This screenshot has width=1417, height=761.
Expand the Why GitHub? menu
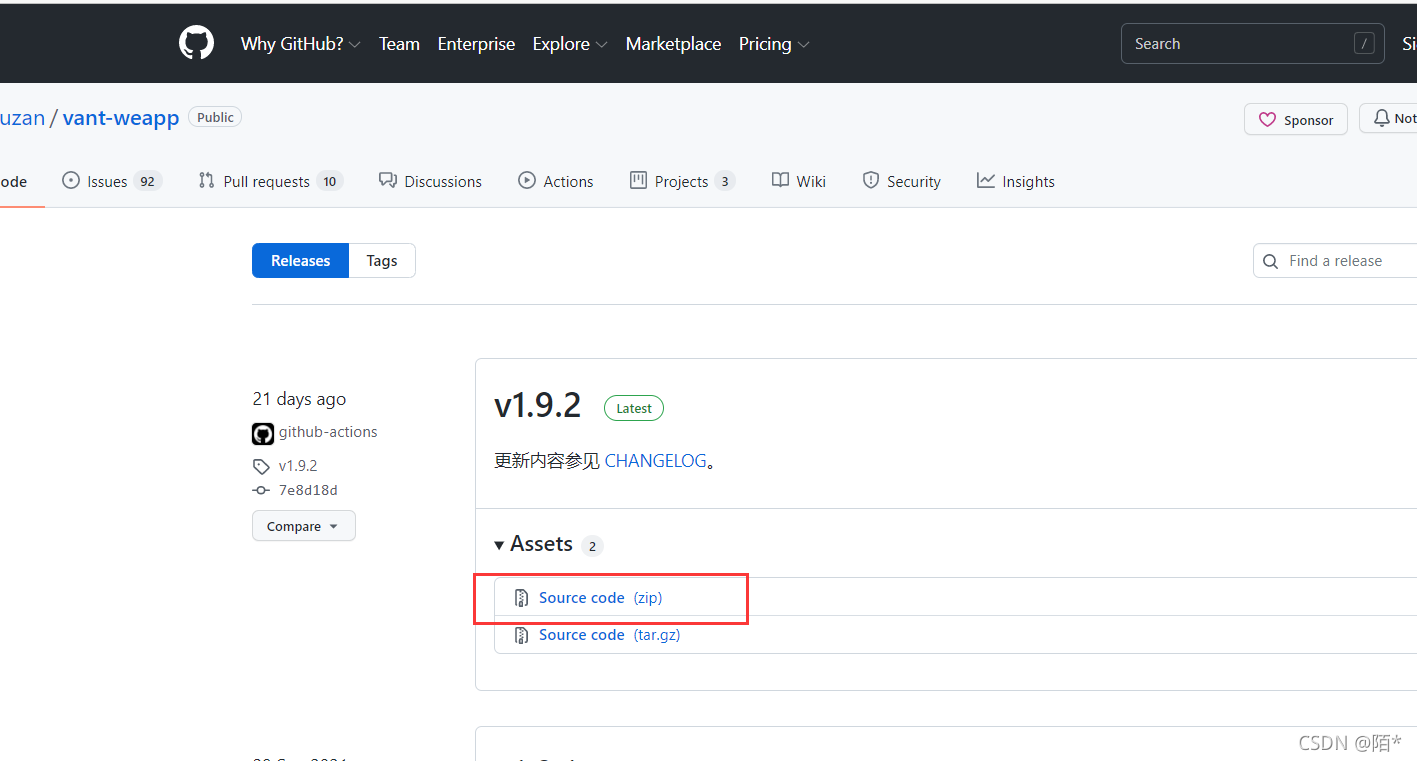click(x=301, y=44)
